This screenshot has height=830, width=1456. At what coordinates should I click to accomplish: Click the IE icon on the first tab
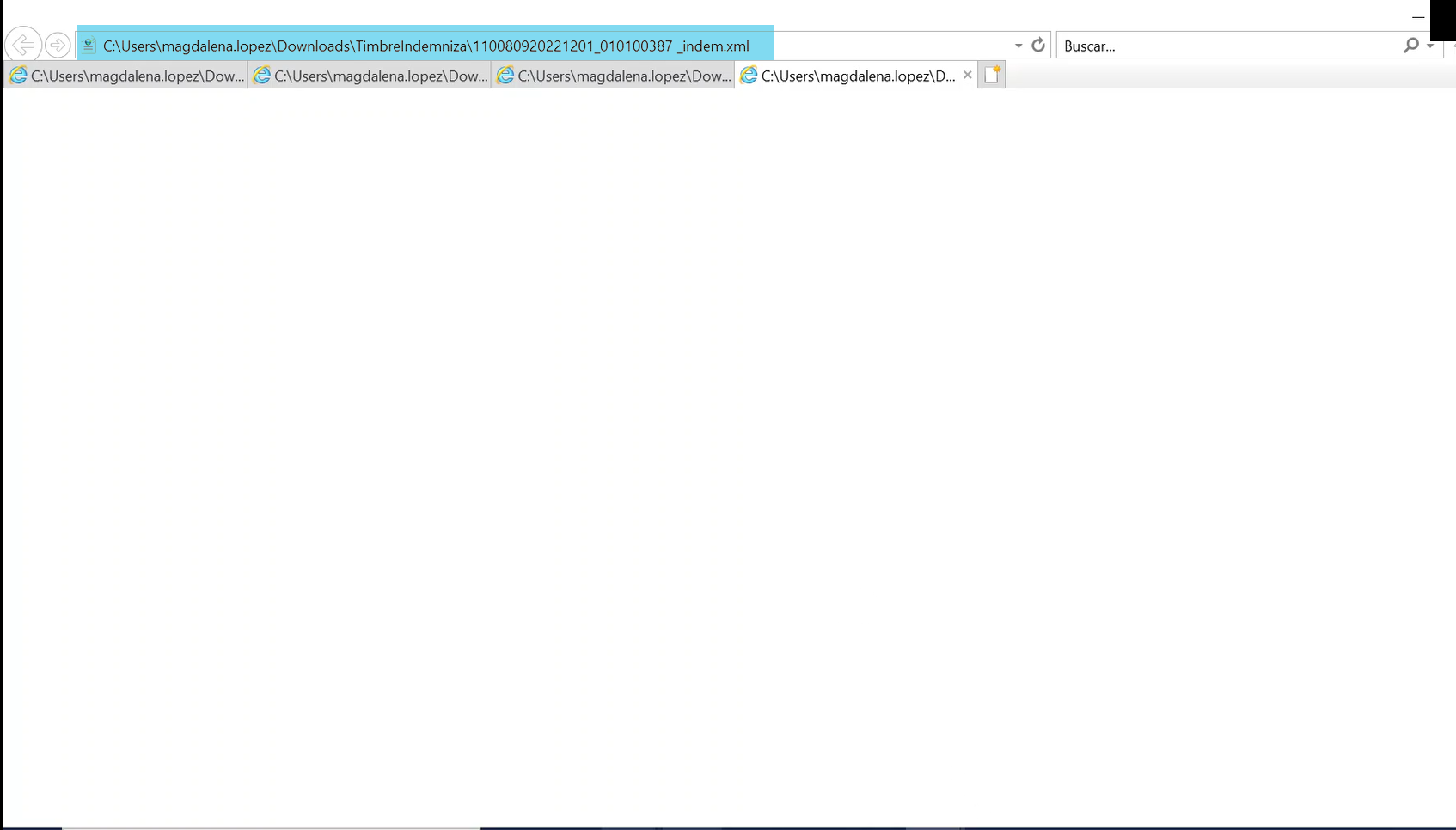(x=18, y=76)
